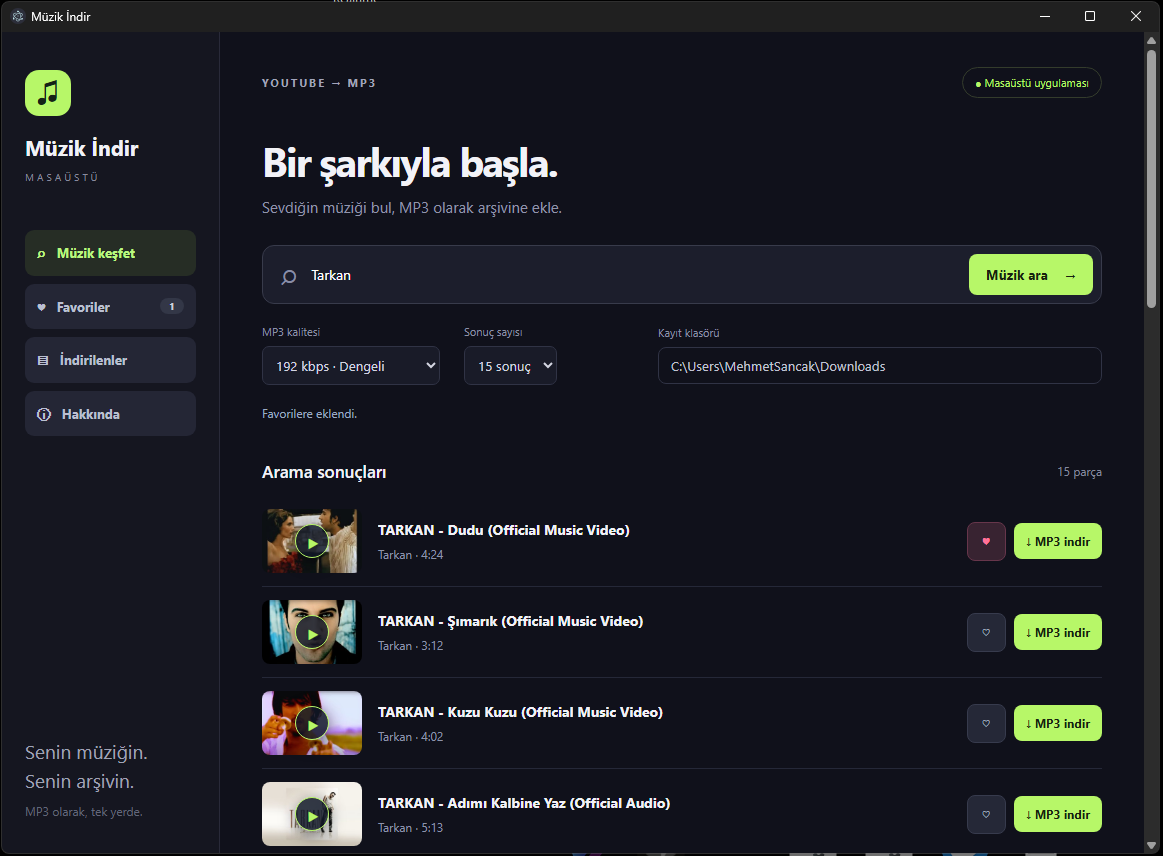Click the scrollbar up arrow
This screenshot has height=856, width=1163.
(x=1151, y=40)
